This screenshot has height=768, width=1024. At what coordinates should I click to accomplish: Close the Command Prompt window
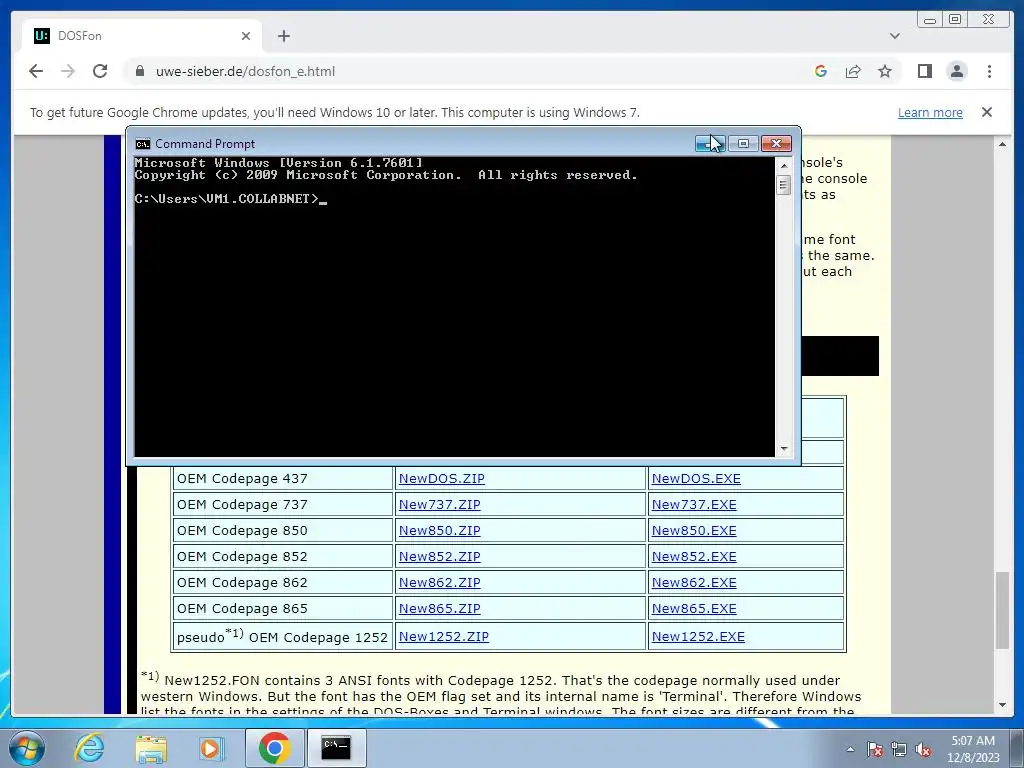(776, 144)
